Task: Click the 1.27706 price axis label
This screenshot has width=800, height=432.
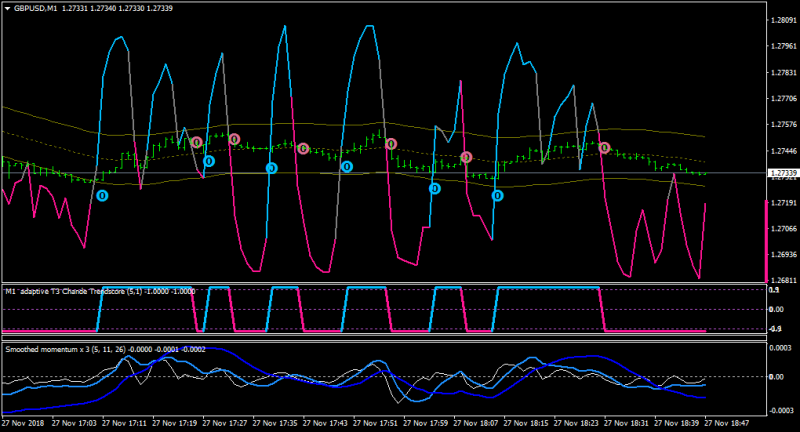Action: coord(783,98)
